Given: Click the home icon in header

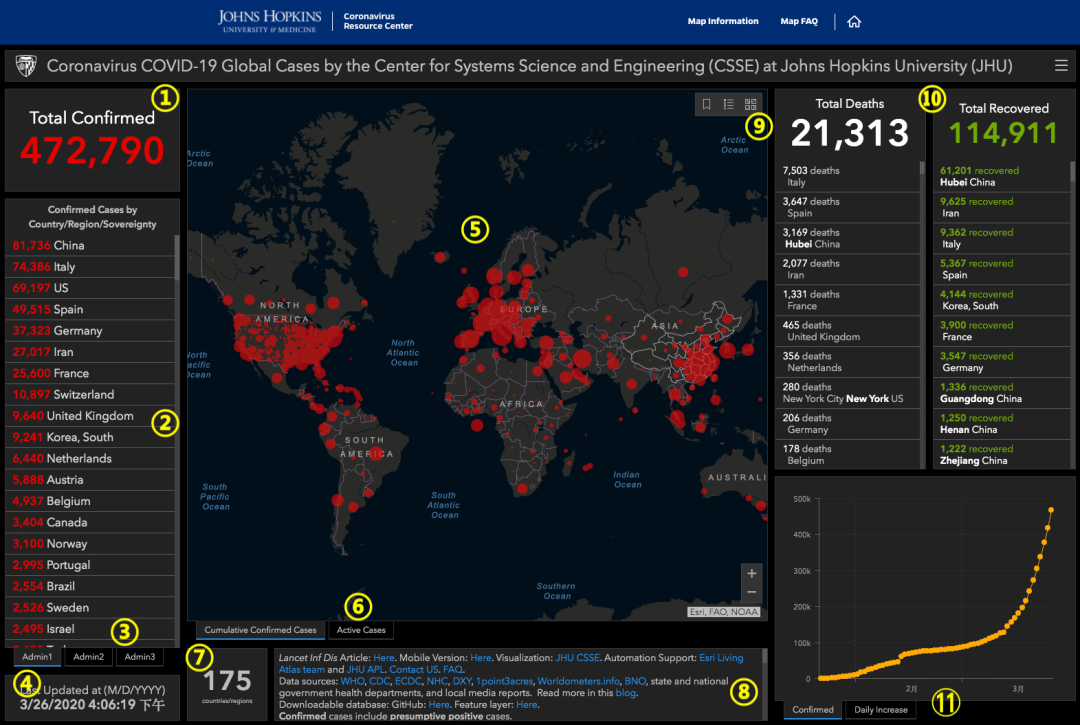Looking at the screenshot, I should click(854, 21).
